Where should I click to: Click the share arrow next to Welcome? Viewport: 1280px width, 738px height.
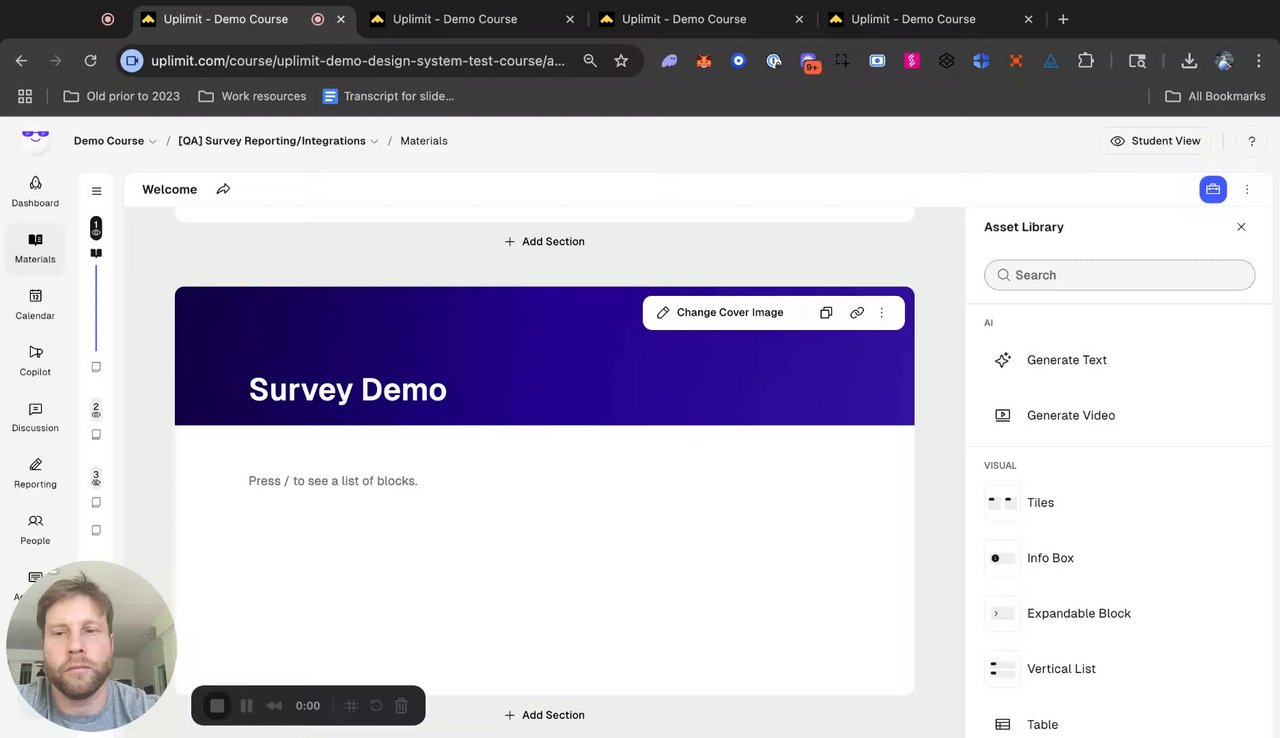pos(223,189)
